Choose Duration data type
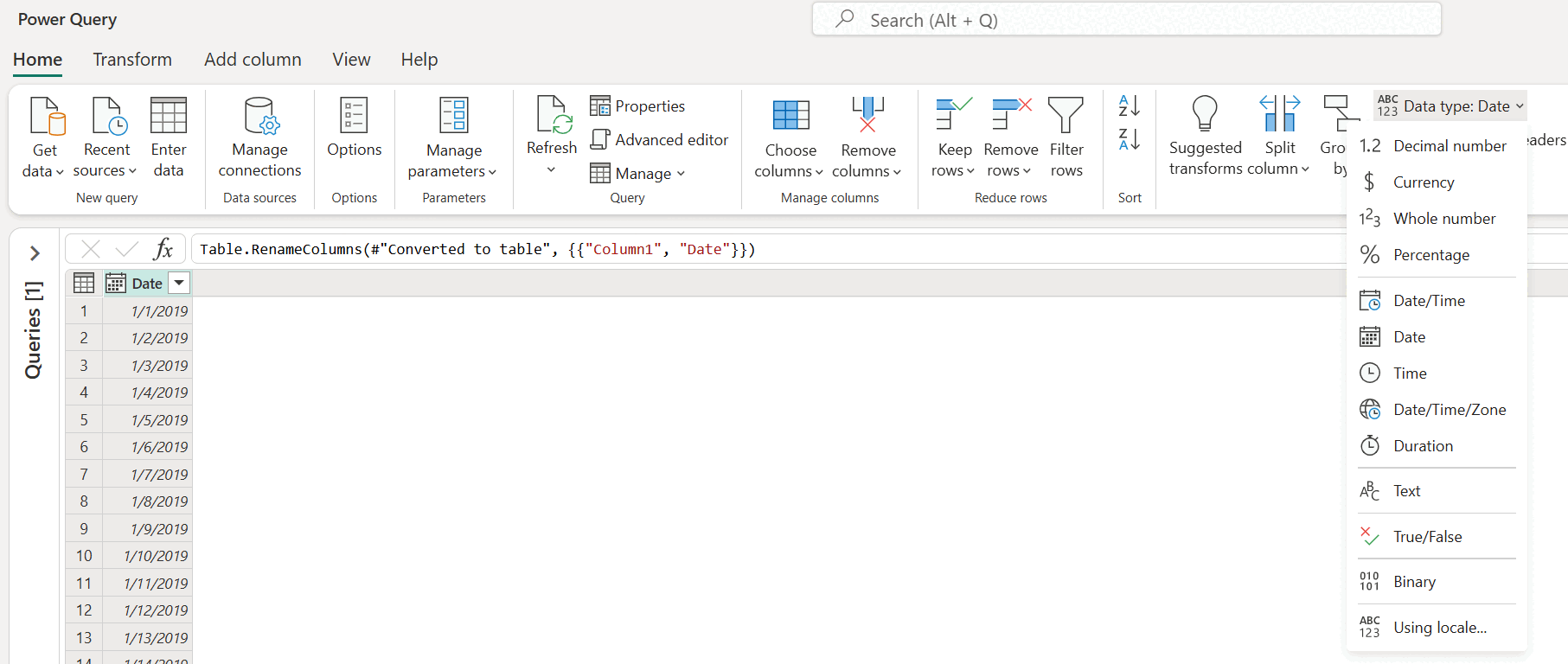 pyautogui.click(x=1437, y=446)
